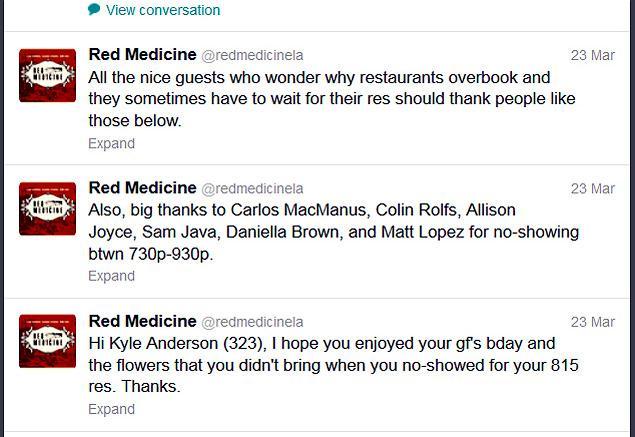Open the 23 Mar timestamp on the overbooking tweet
This screenshot has height=437, width=635.
click(x=592, y=55)
